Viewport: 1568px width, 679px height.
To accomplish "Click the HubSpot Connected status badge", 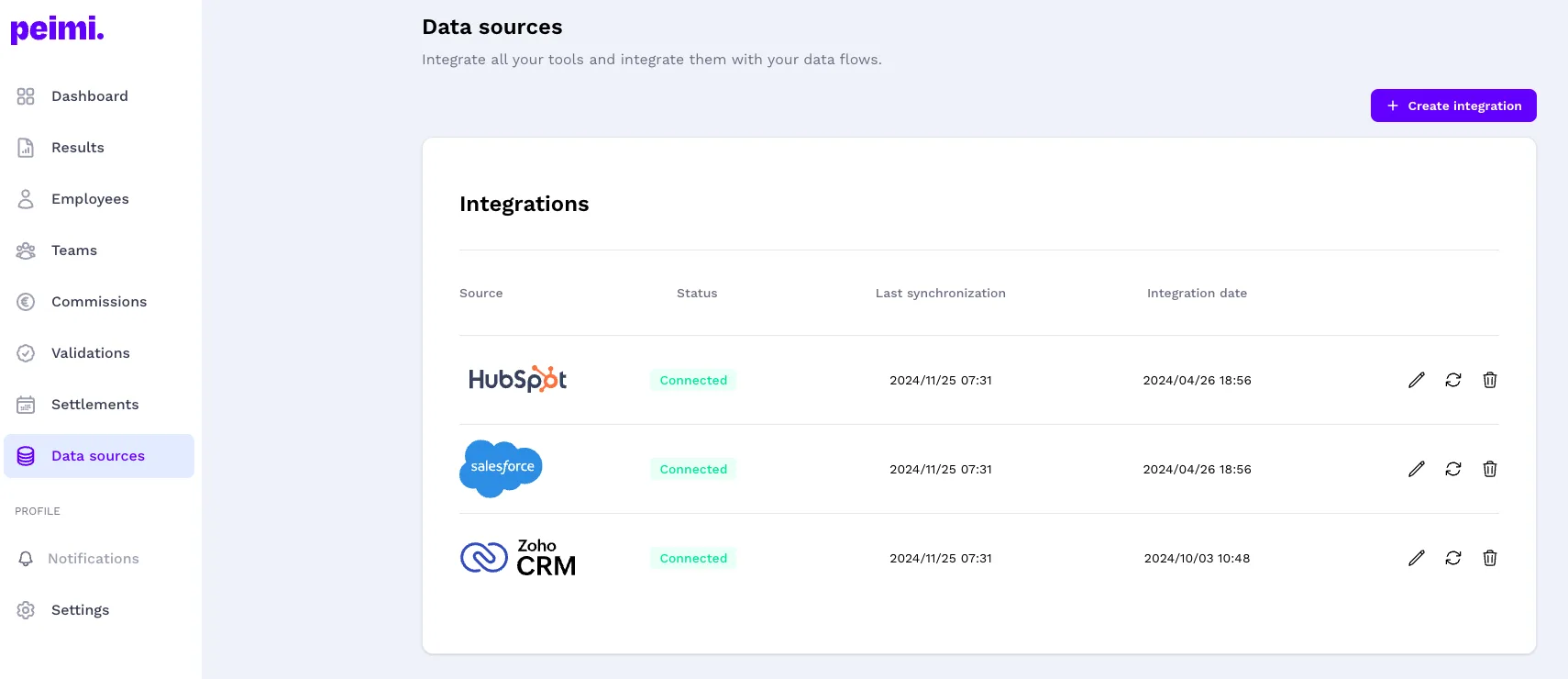I will click(693, 380).
